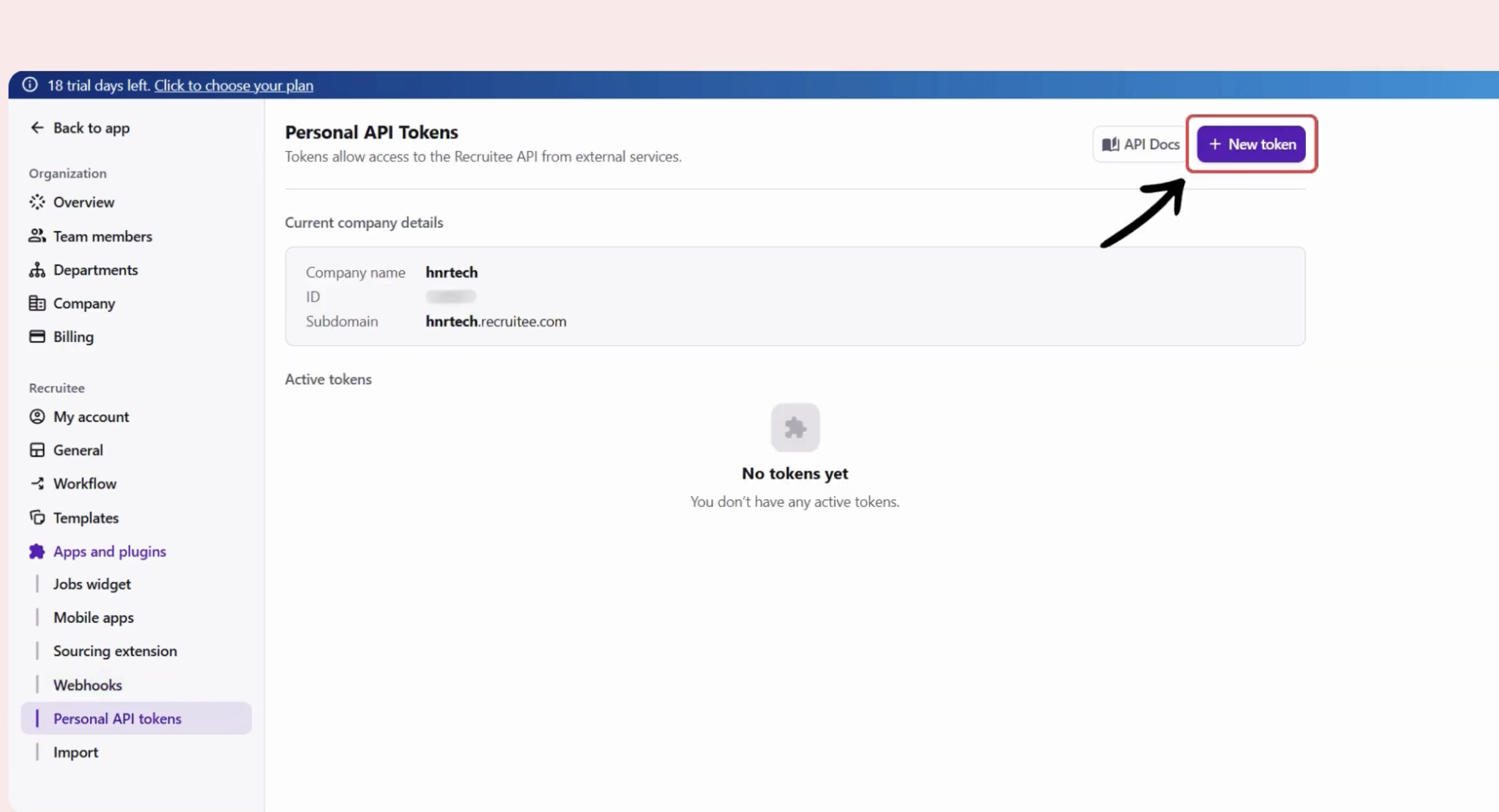Screen dimensions: 1499x812
Task: Create a New token
Action: 1251,144
